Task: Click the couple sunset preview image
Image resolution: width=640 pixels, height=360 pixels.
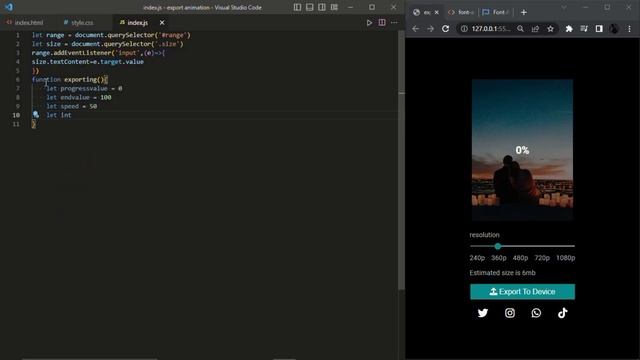Action: click(x=522, y=150)
